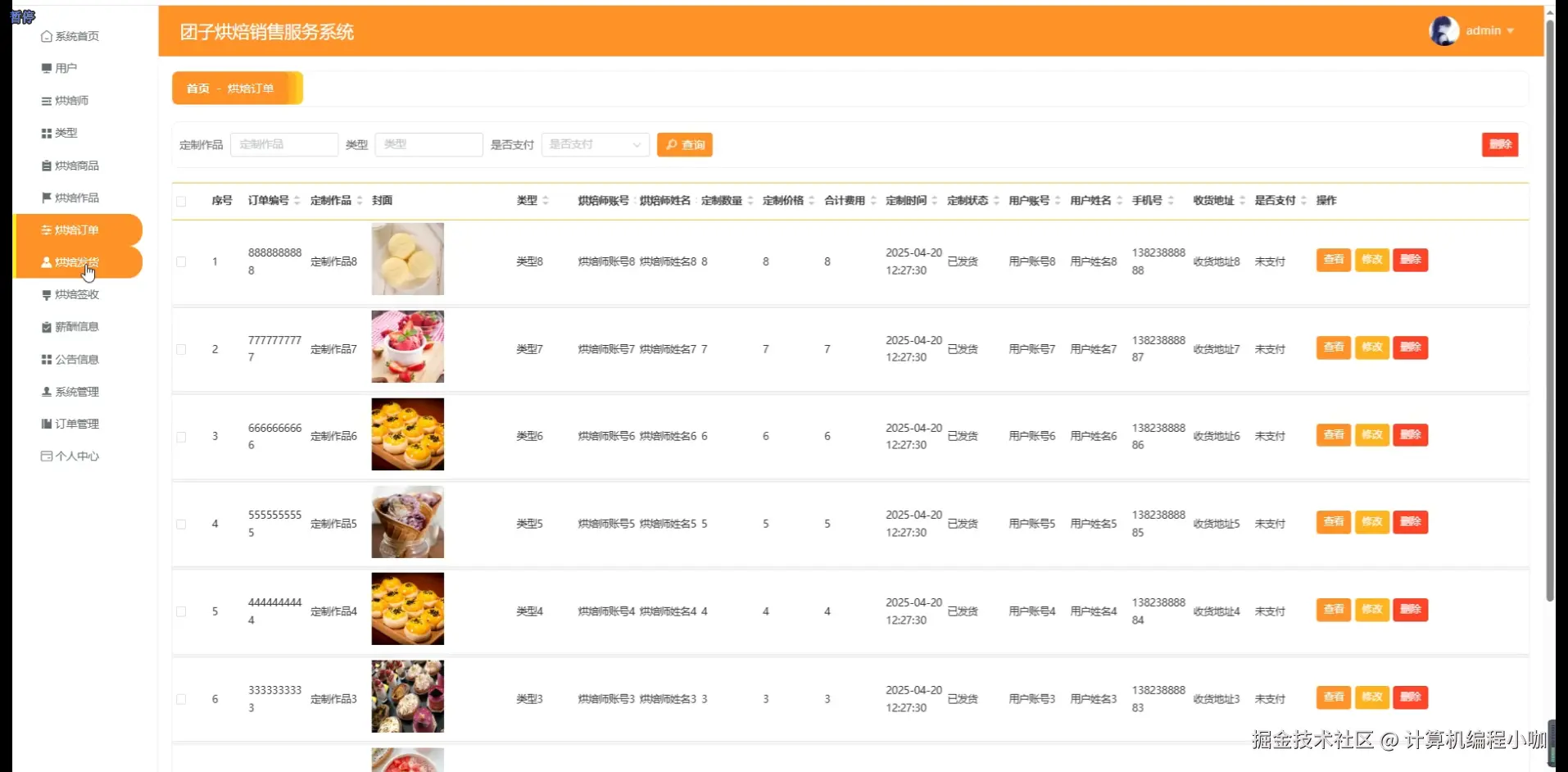The height and width of the screenshot is (772, 1568).
Task: Click 删除 for order 定制作品3
Action: tap(1411, 697)
